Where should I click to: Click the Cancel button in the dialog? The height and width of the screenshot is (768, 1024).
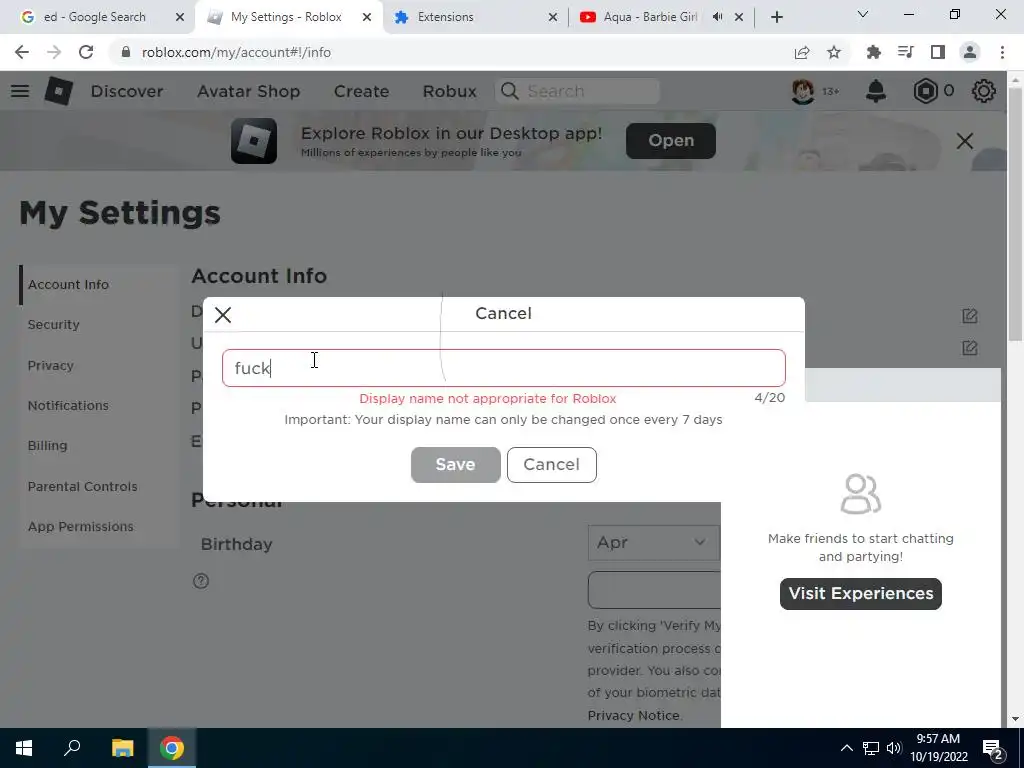click(551, 465)
